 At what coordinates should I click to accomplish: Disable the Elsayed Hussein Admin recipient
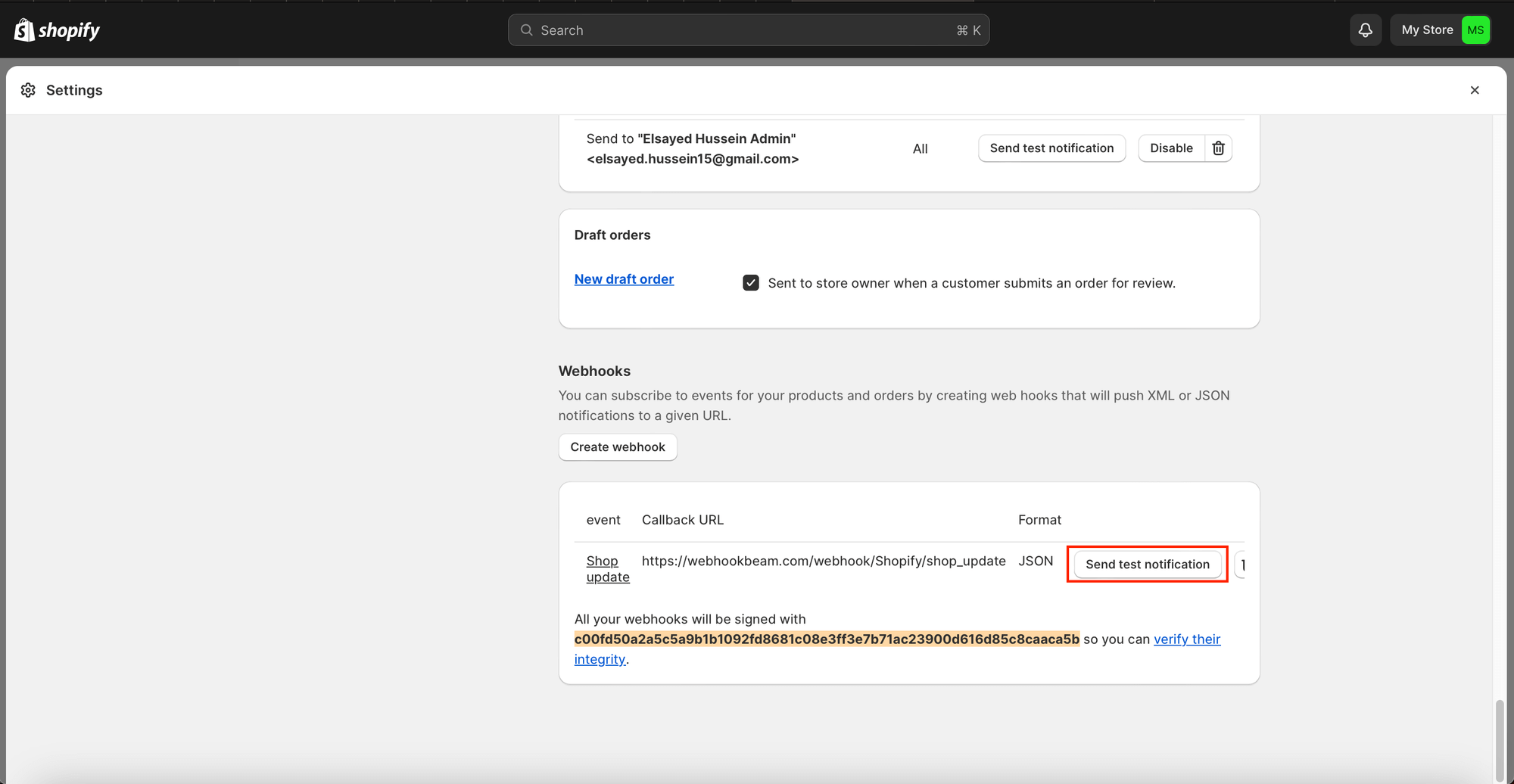(1170, 148)
